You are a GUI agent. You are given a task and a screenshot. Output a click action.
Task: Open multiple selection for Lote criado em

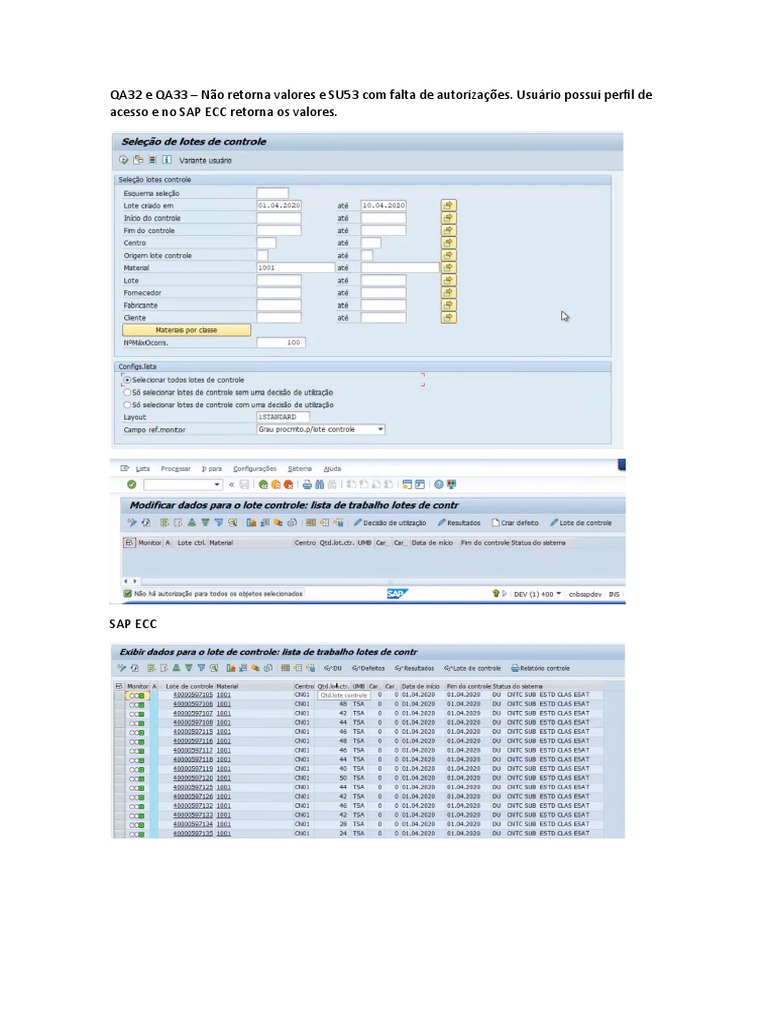(x=449, y=206)
